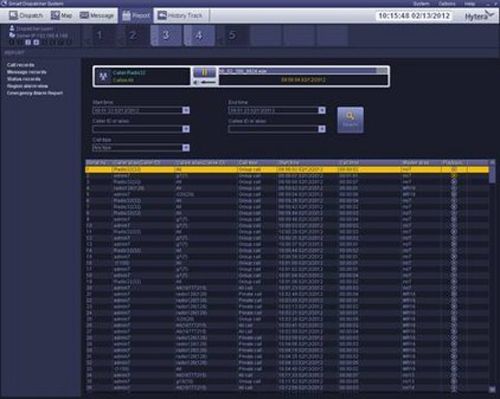Select channel panel 4
Image resolution: width=500 pixels, height=399 pixels.
(x=199, y=35)
